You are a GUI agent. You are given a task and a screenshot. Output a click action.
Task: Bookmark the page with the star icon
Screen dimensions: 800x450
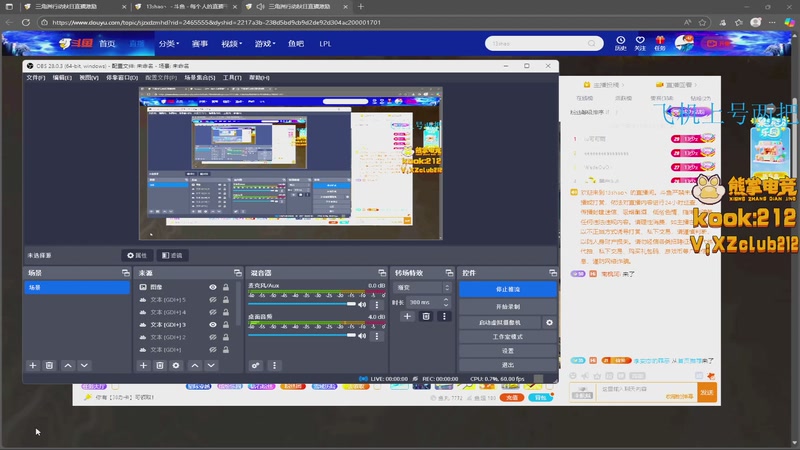pos(703,22)
